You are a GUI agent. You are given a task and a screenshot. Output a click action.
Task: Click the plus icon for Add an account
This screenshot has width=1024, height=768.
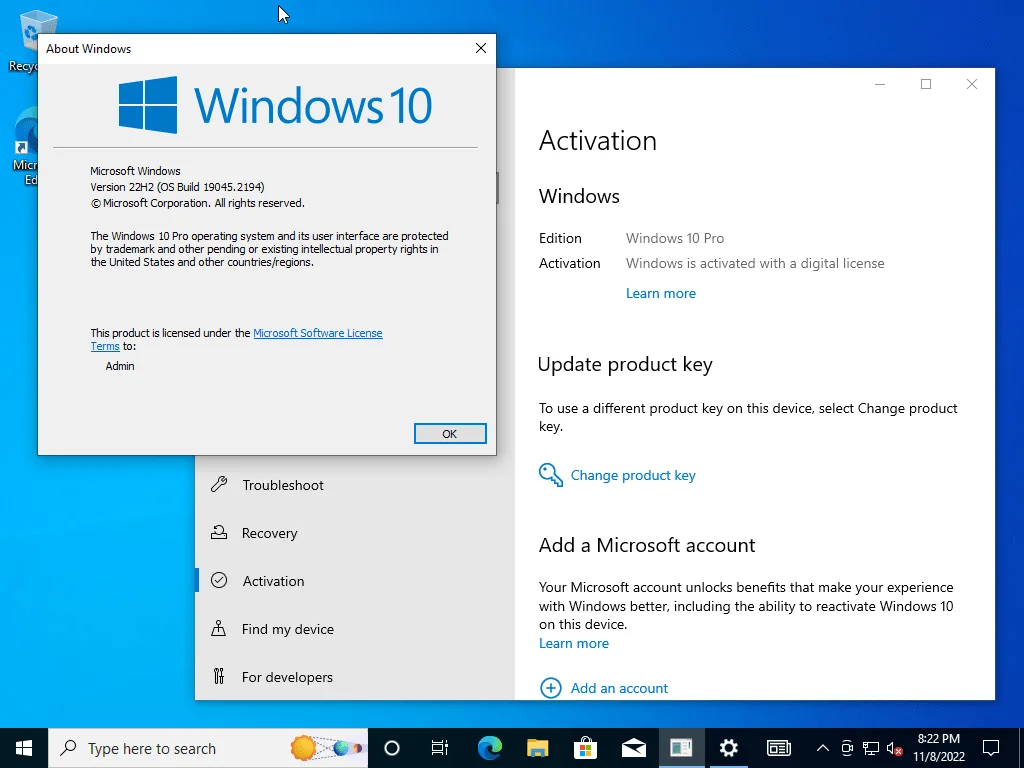point(551,688)
